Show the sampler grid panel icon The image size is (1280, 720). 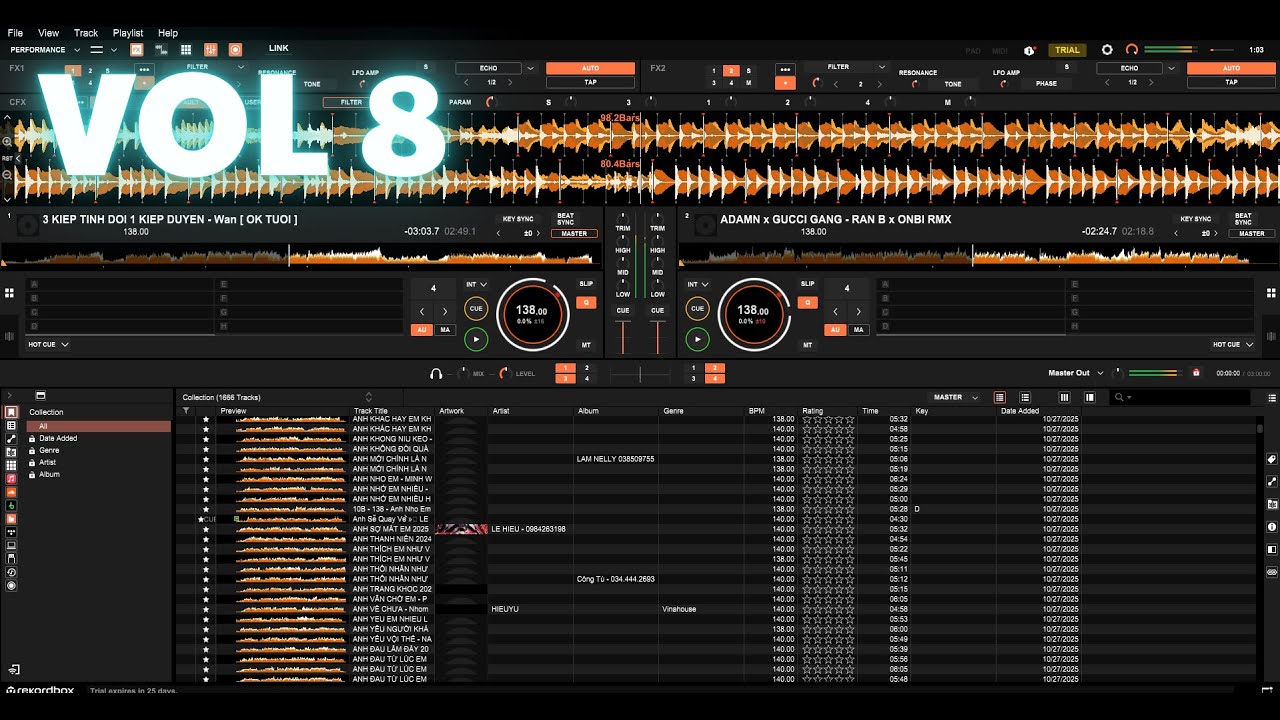pos(186,49)
